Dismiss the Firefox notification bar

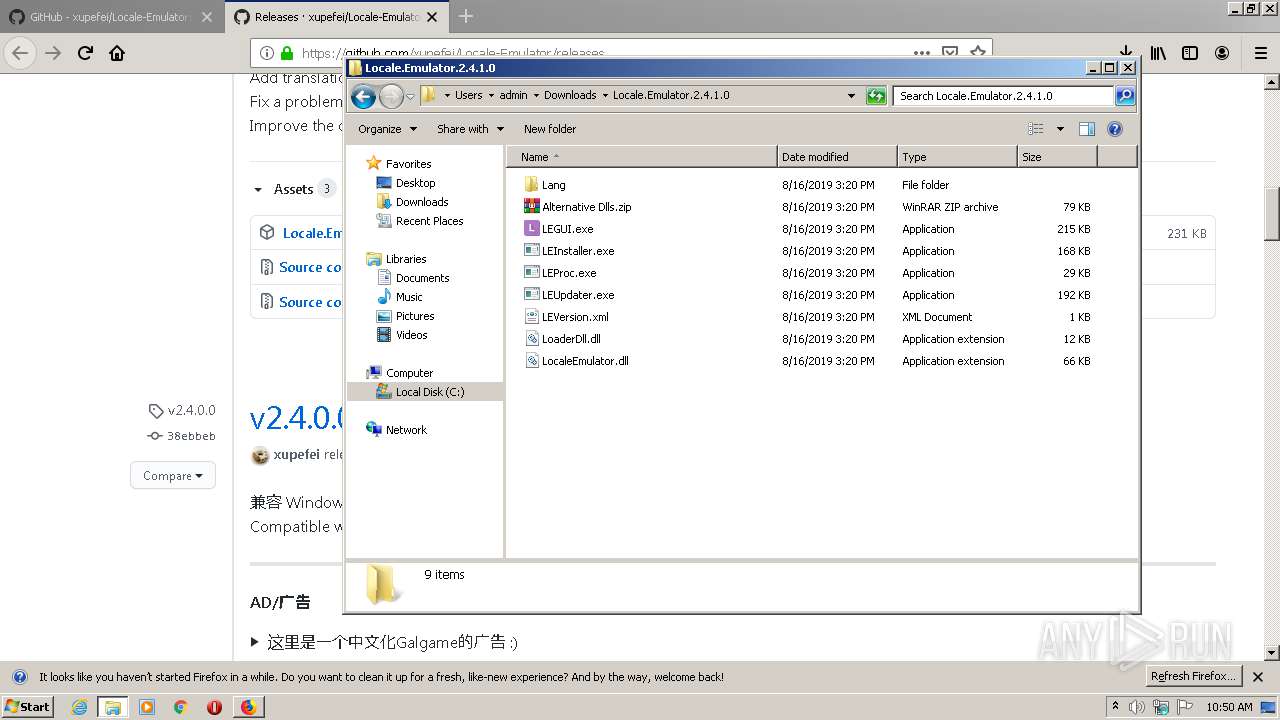coord(1260,677)
